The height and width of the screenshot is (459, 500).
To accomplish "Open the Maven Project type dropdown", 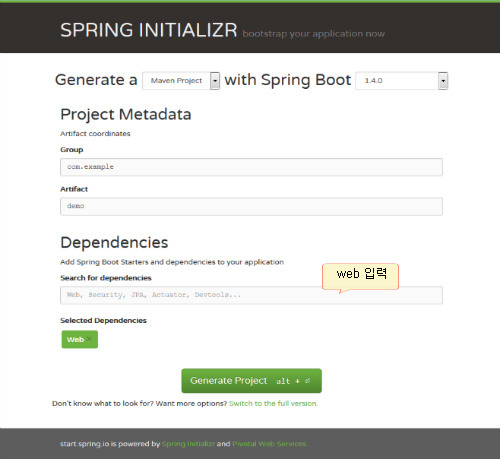I will pyautogui.click(x=181, y=81).
